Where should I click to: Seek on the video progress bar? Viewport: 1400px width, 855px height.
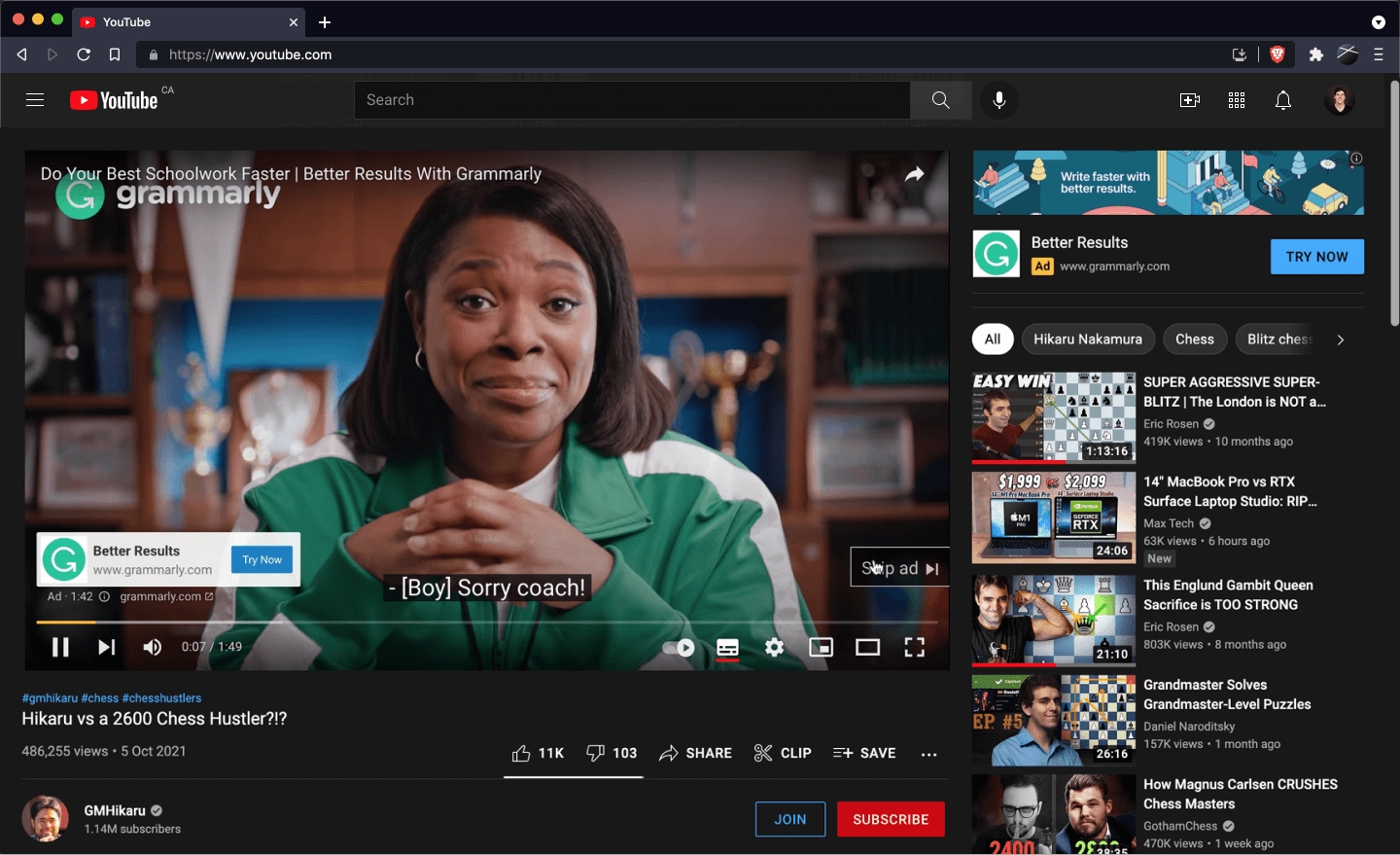tap(486, 622)
